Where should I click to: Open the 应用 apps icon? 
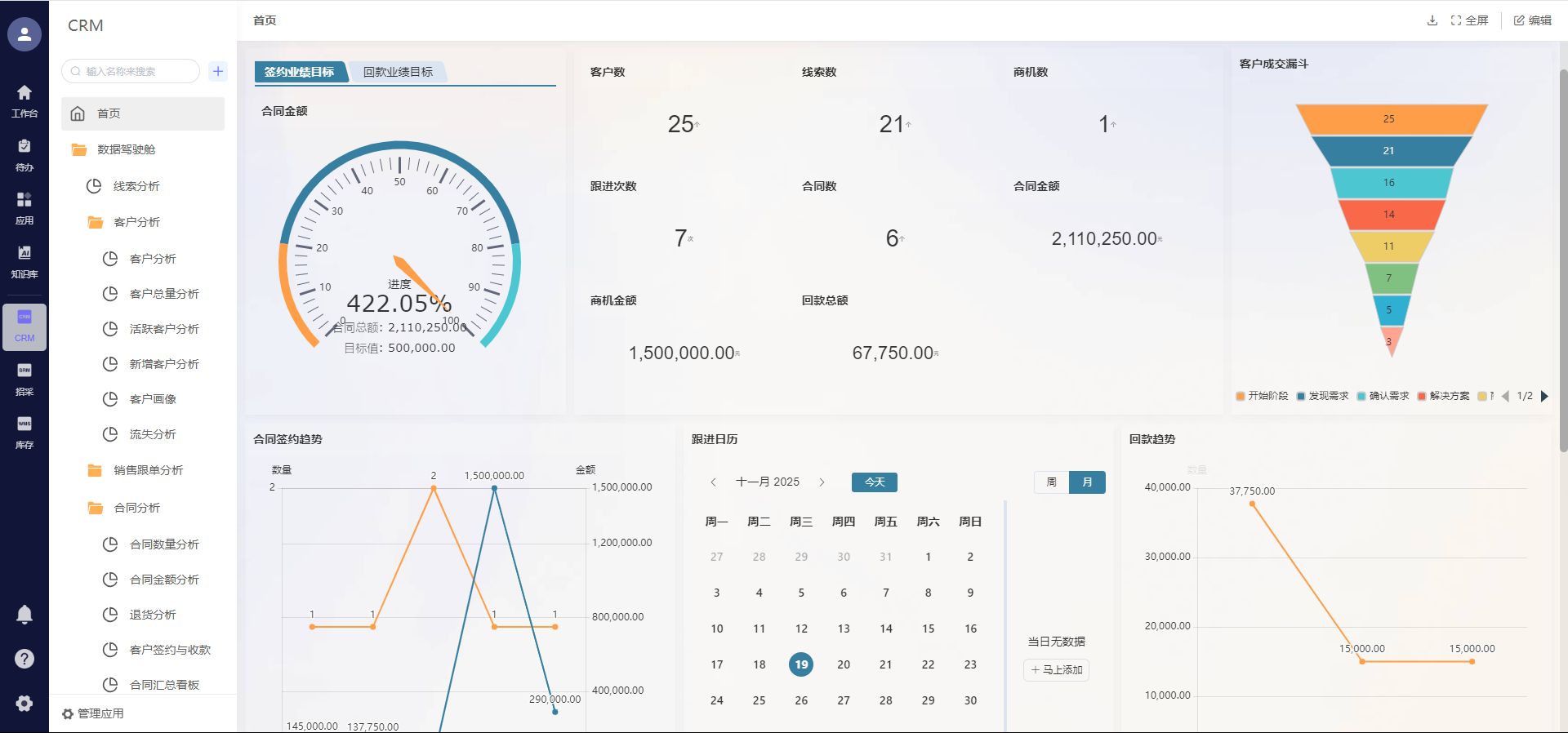(24, 207)
